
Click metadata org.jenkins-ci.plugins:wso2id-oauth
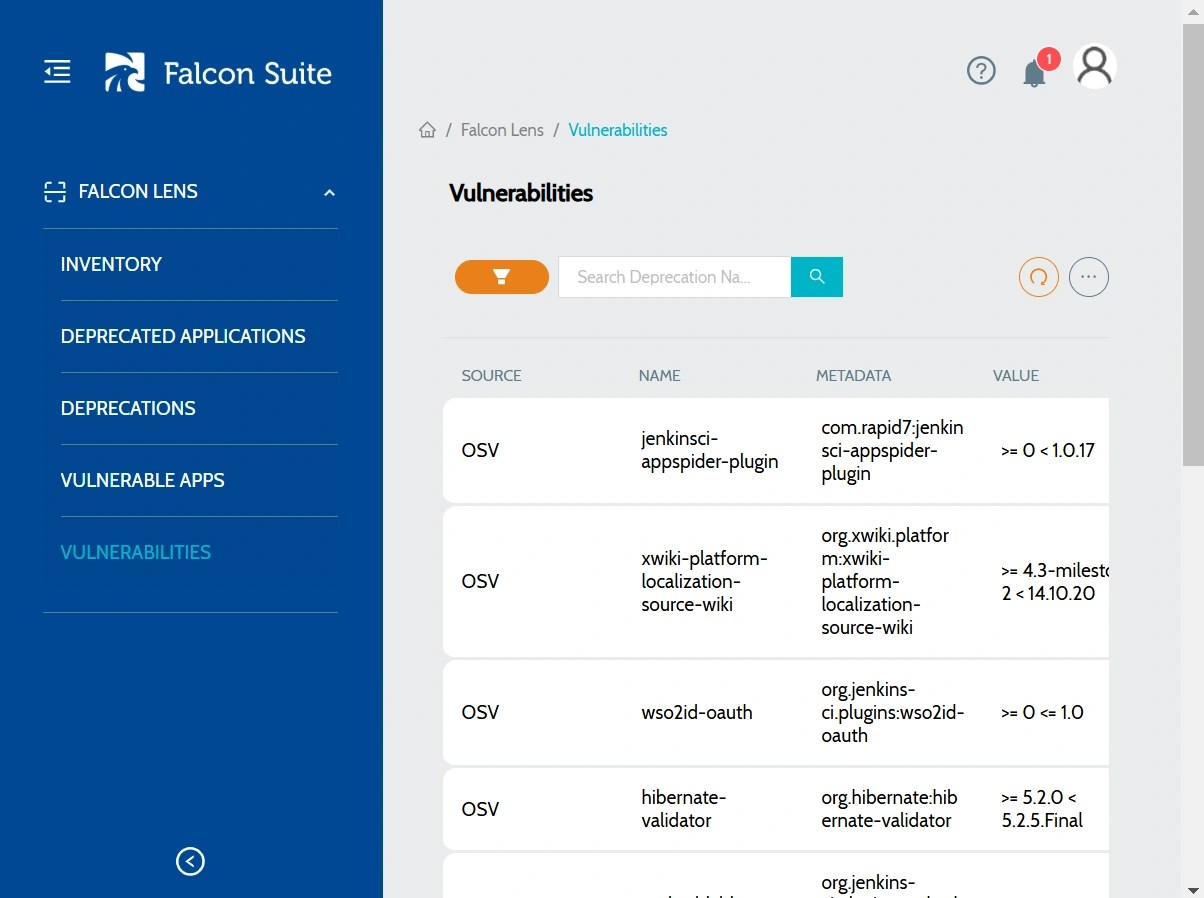click(893, 713)
